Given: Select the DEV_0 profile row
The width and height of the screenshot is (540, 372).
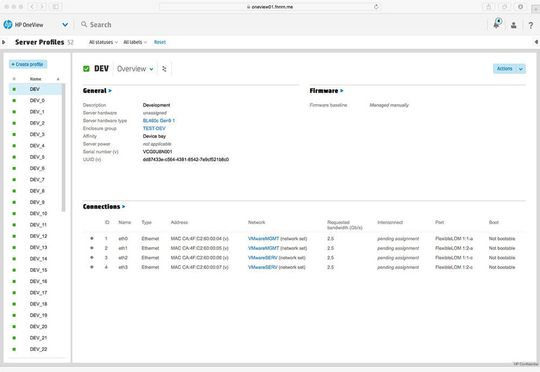Looking at the screenshot, I should pos(35,101).
